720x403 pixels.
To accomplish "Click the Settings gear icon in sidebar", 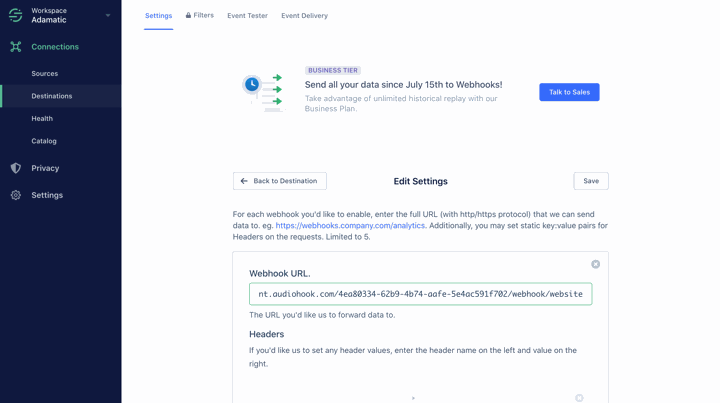I will point(16,195).
